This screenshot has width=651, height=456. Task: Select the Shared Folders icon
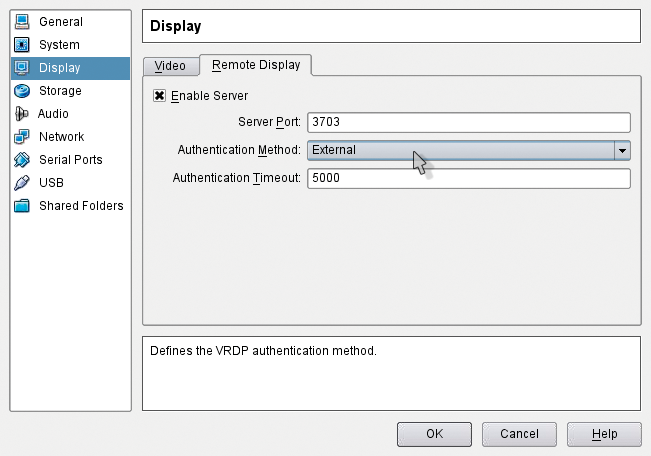click(x=22, y=206)
